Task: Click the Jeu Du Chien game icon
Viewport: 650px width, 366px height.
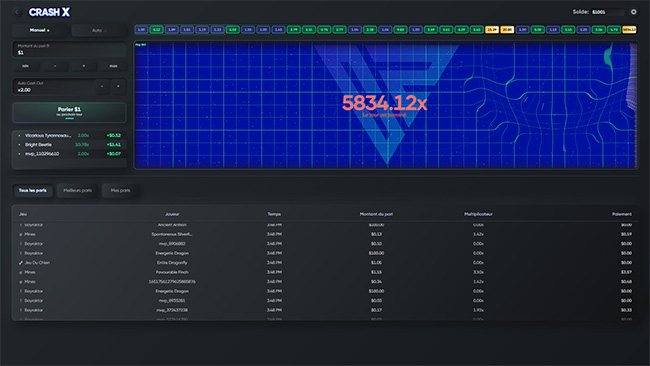Action: click(21, 263)
